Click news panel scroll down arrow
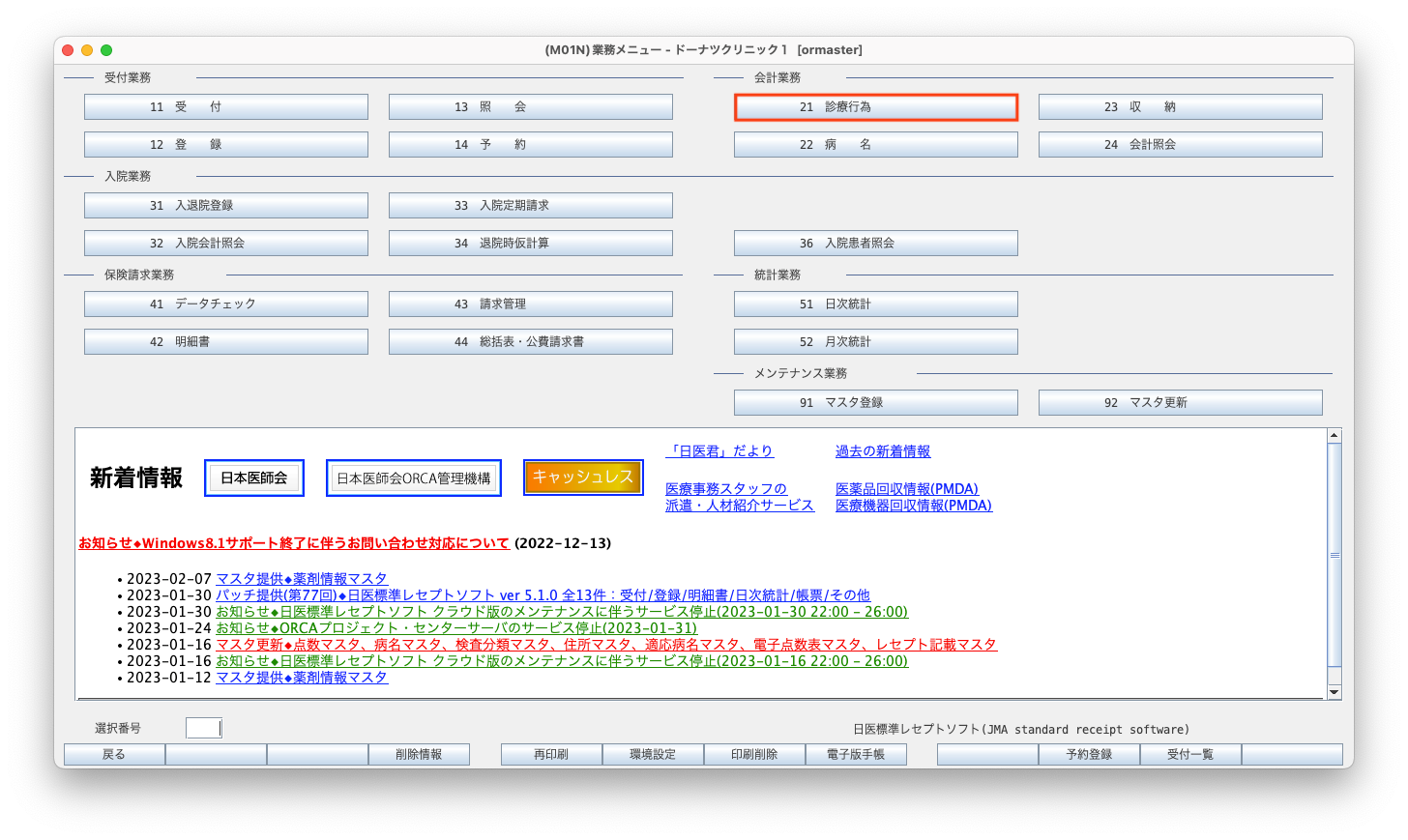Image resolution: width=1408 pixels, height=840 pixels. point(1335,692)
